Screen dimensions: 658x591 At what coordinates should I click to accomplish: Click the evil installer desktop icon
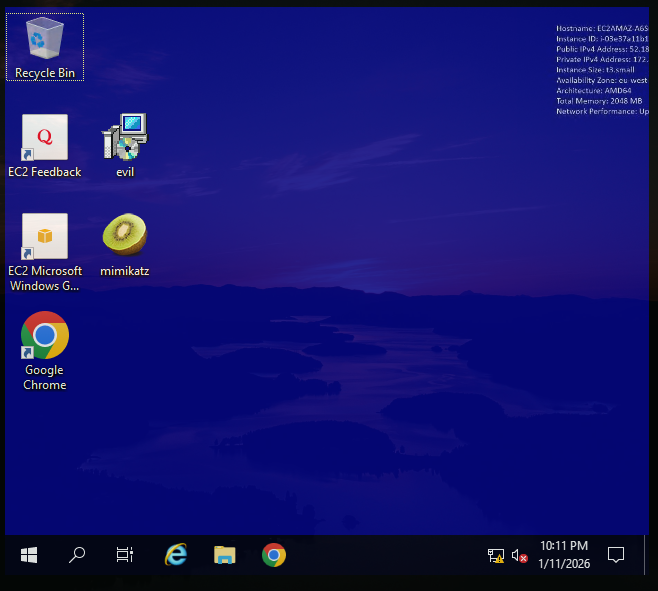point(125,138)
